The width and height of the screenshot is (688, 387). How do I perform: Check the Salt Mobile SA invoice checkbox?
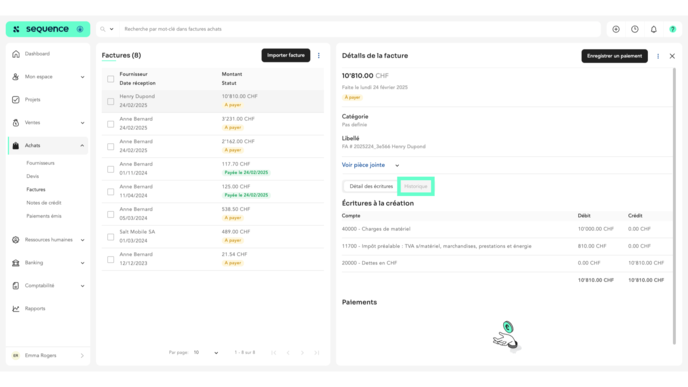point(111,237)
